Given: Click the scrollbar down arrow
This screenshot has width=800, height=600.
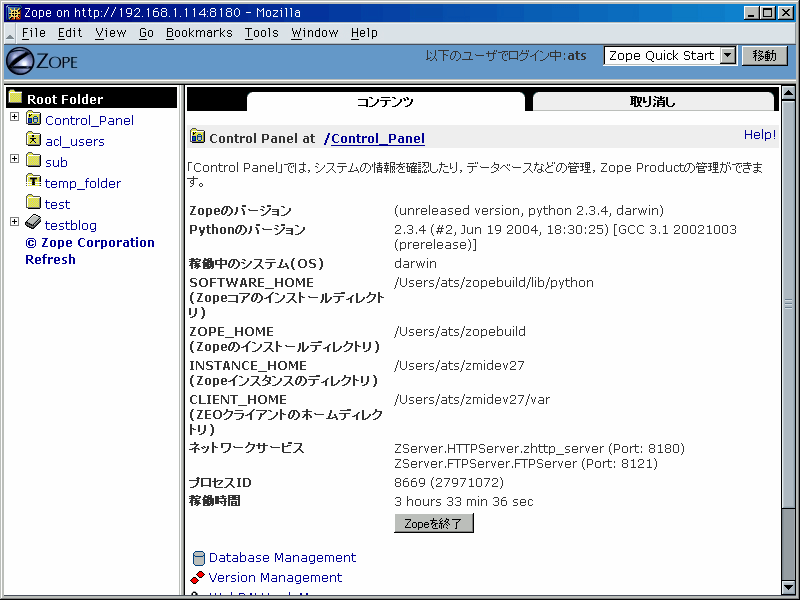Looking at the screenshot, I should point(788,588).
